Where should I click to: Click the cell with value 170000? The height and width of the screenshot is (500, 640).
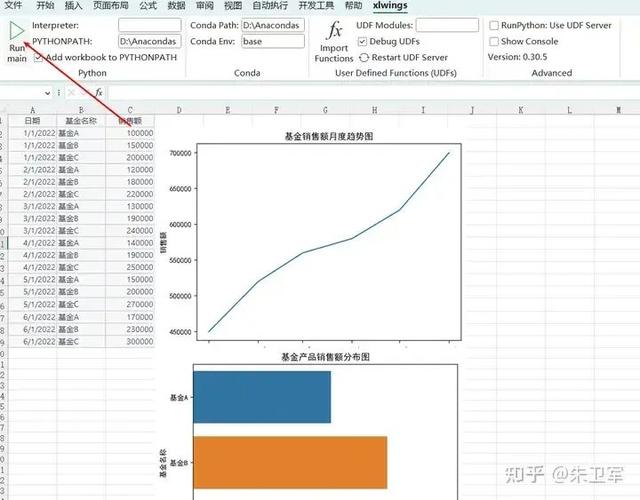click(x=130, y=317)
